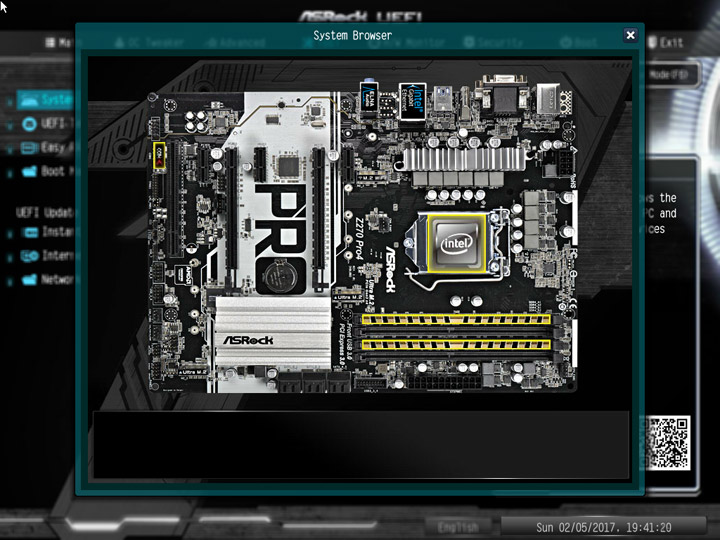Open the Easy RAID Installer sidebar icon
The image size is (720, 540).
click(29, 147)
